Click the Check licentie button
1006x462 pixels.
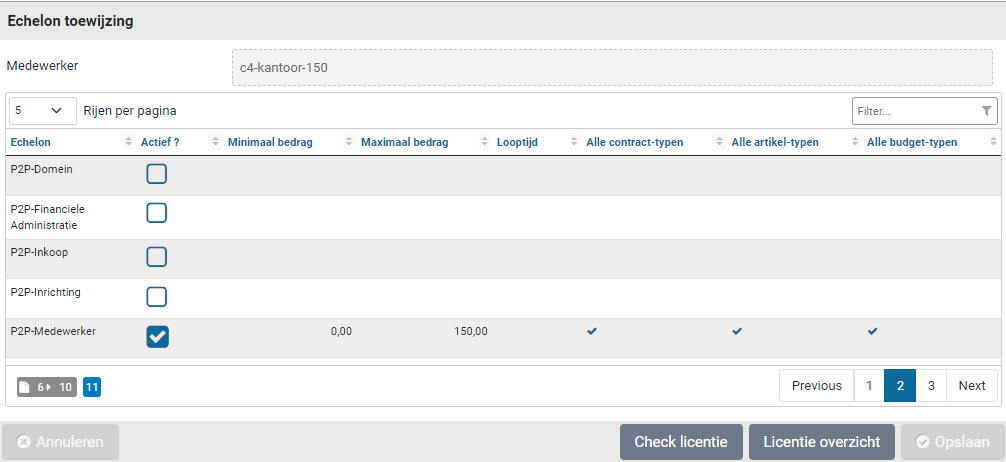pyautogui.click(x=681, y=442)
